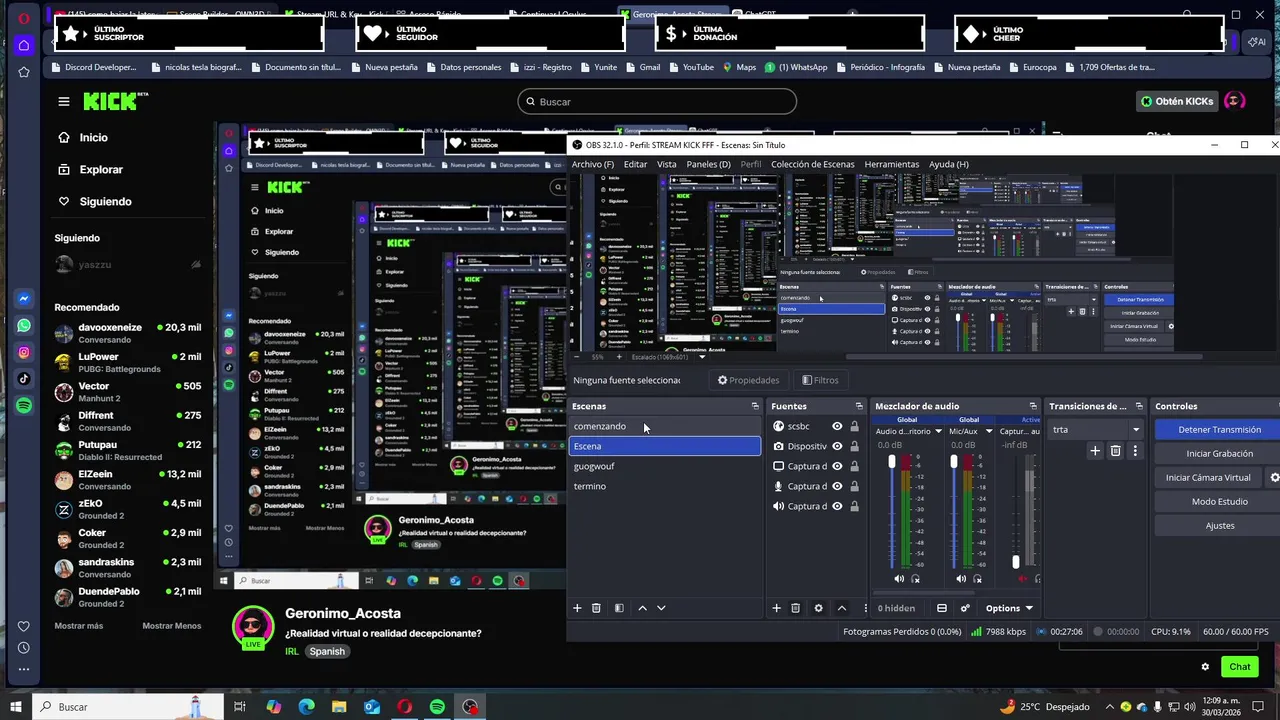Viewport: 1280px width, 720px height.
Task: Select the termino scene
Action: point(664,486)
